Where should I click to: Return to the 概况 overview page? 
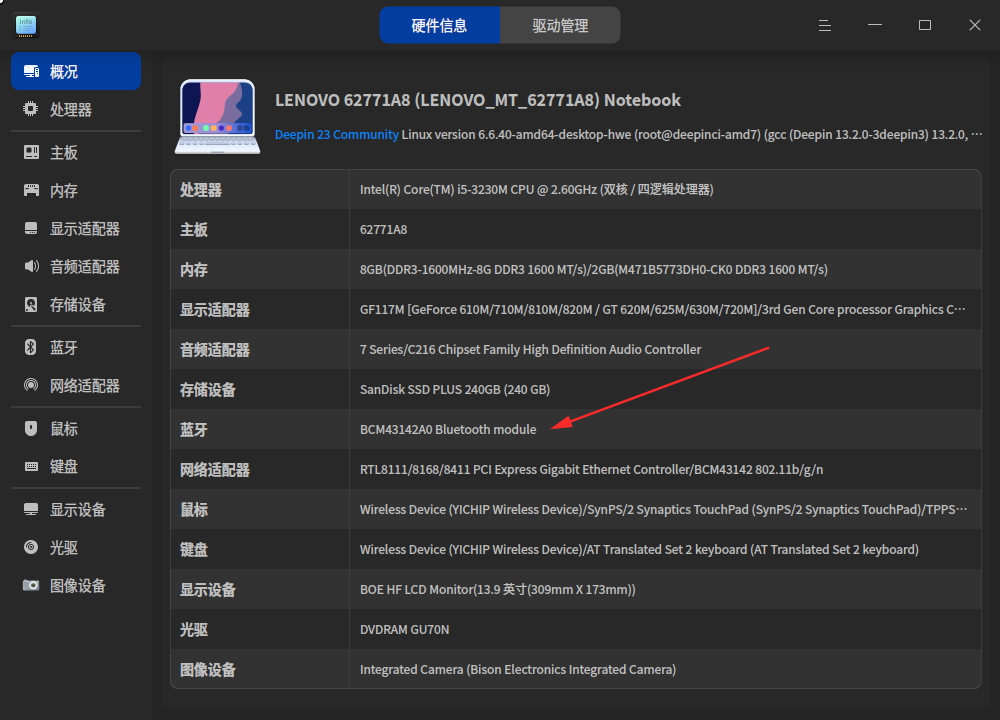(x=60, y=71)
